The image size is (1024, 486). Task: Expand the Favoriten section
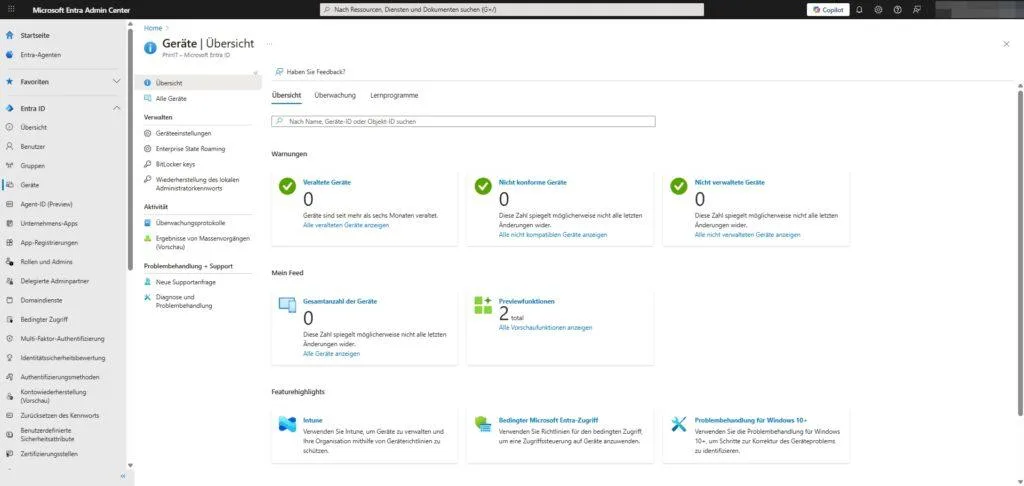pos(116,81)
